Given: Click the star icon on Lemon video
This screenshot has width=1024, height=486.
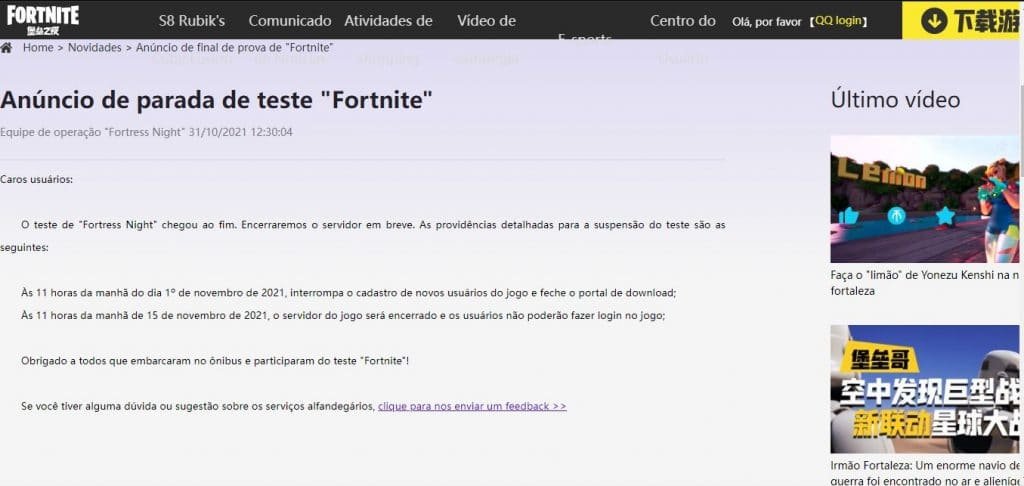Looking at the screenshot, I should coord(945,216).
